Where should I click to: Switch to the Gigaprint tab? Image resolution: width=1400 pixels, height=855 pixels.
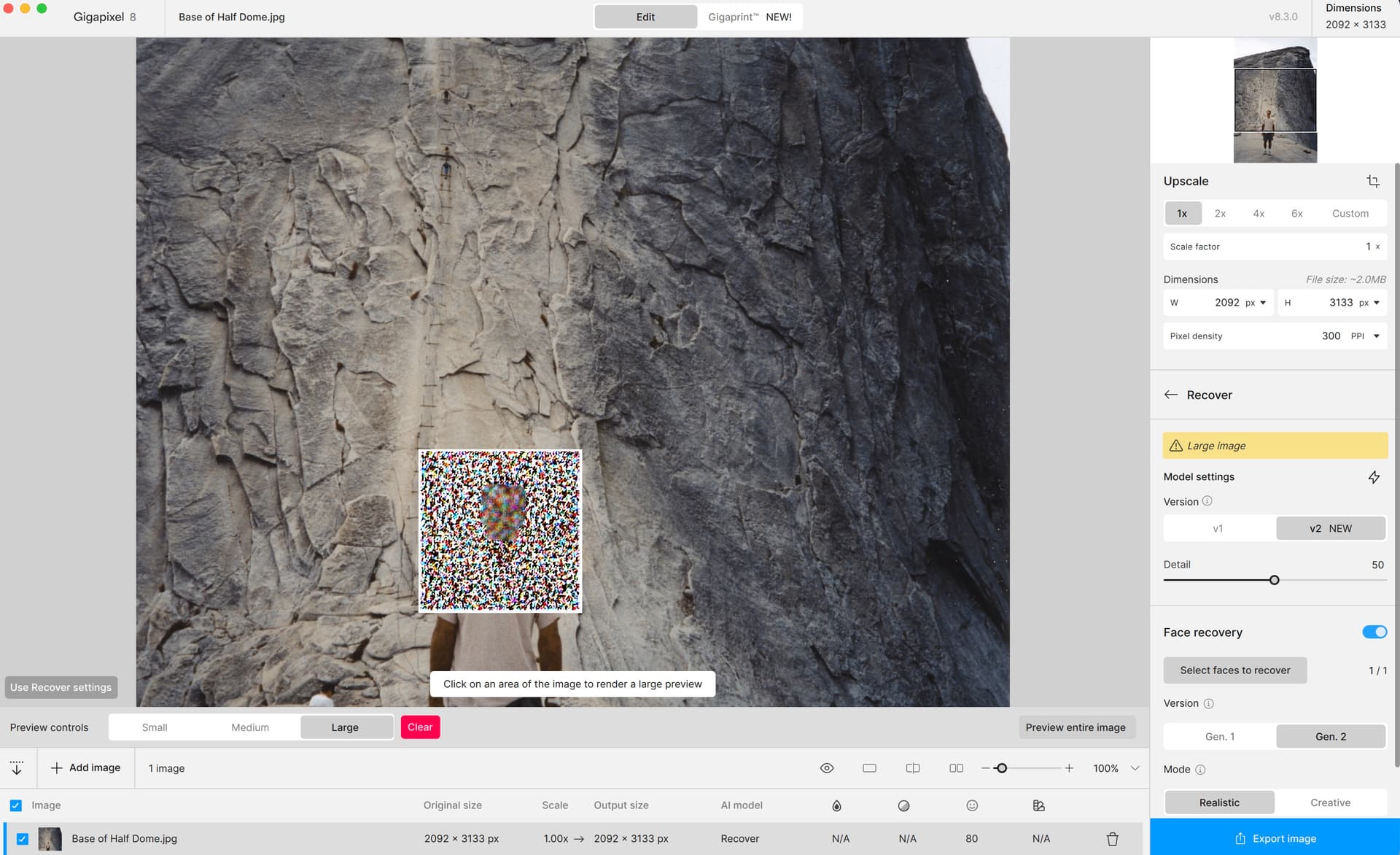(x=750, y=17)
